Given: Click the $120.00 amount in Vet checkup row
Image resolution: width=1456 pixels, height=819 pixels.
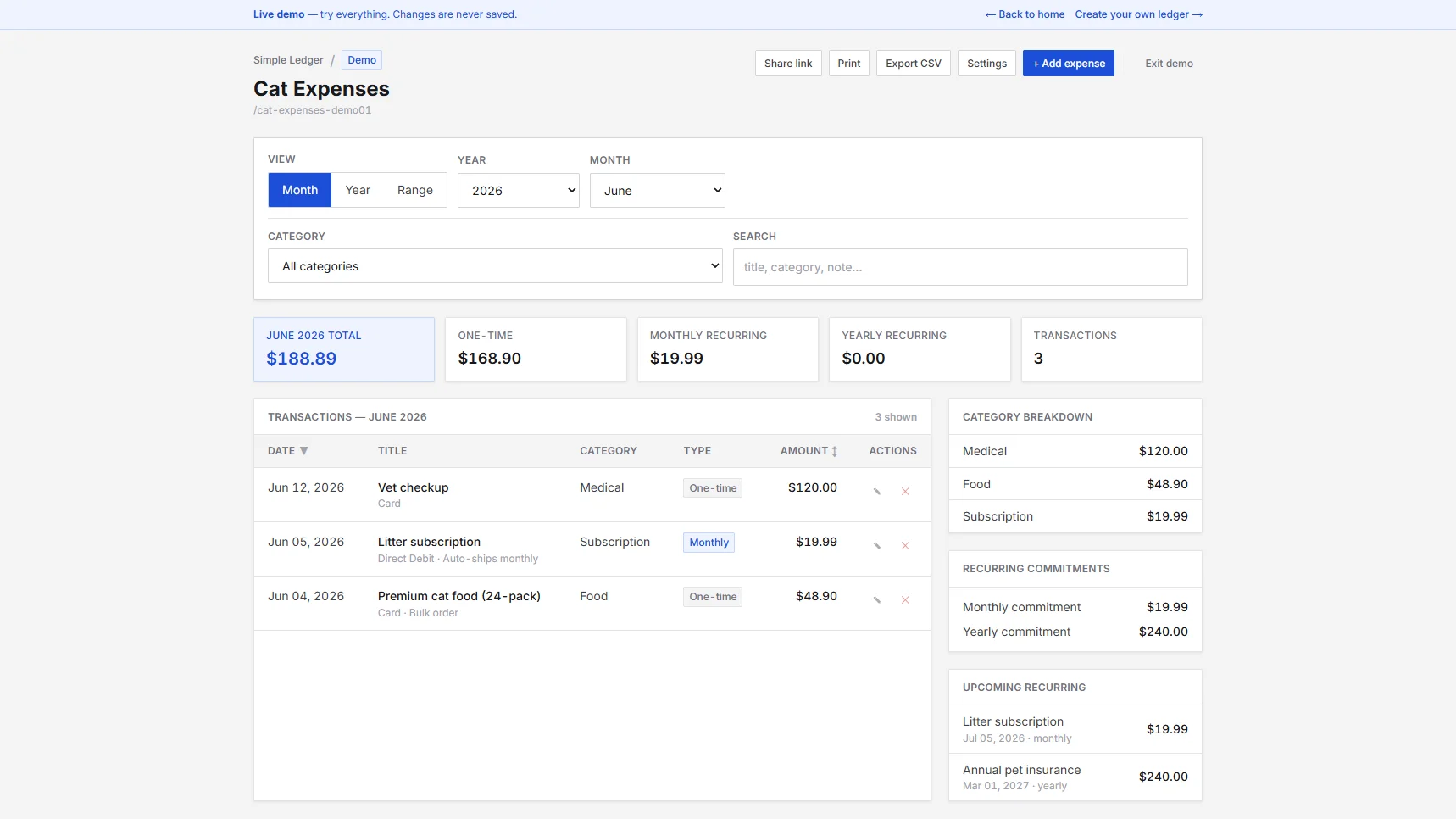Looking at the screenshot, I should click(812, 487).
